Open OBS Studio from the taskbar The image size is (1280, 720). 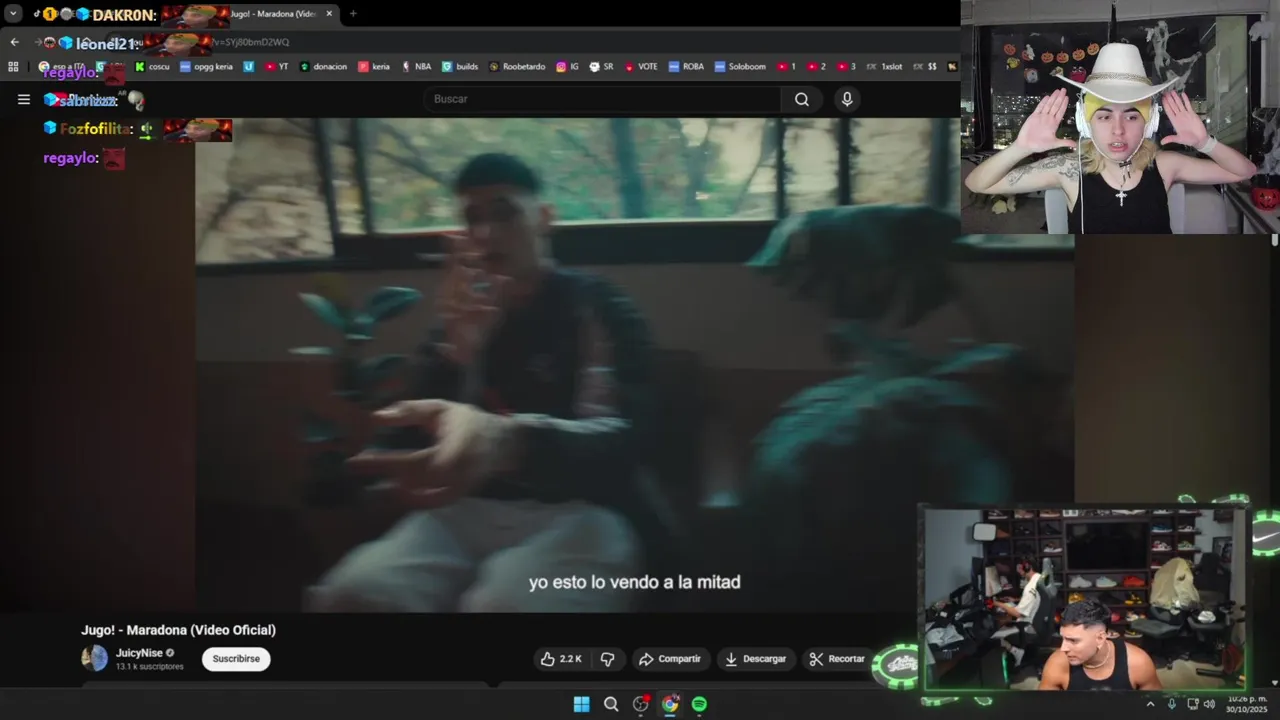[x=640, y=704]
